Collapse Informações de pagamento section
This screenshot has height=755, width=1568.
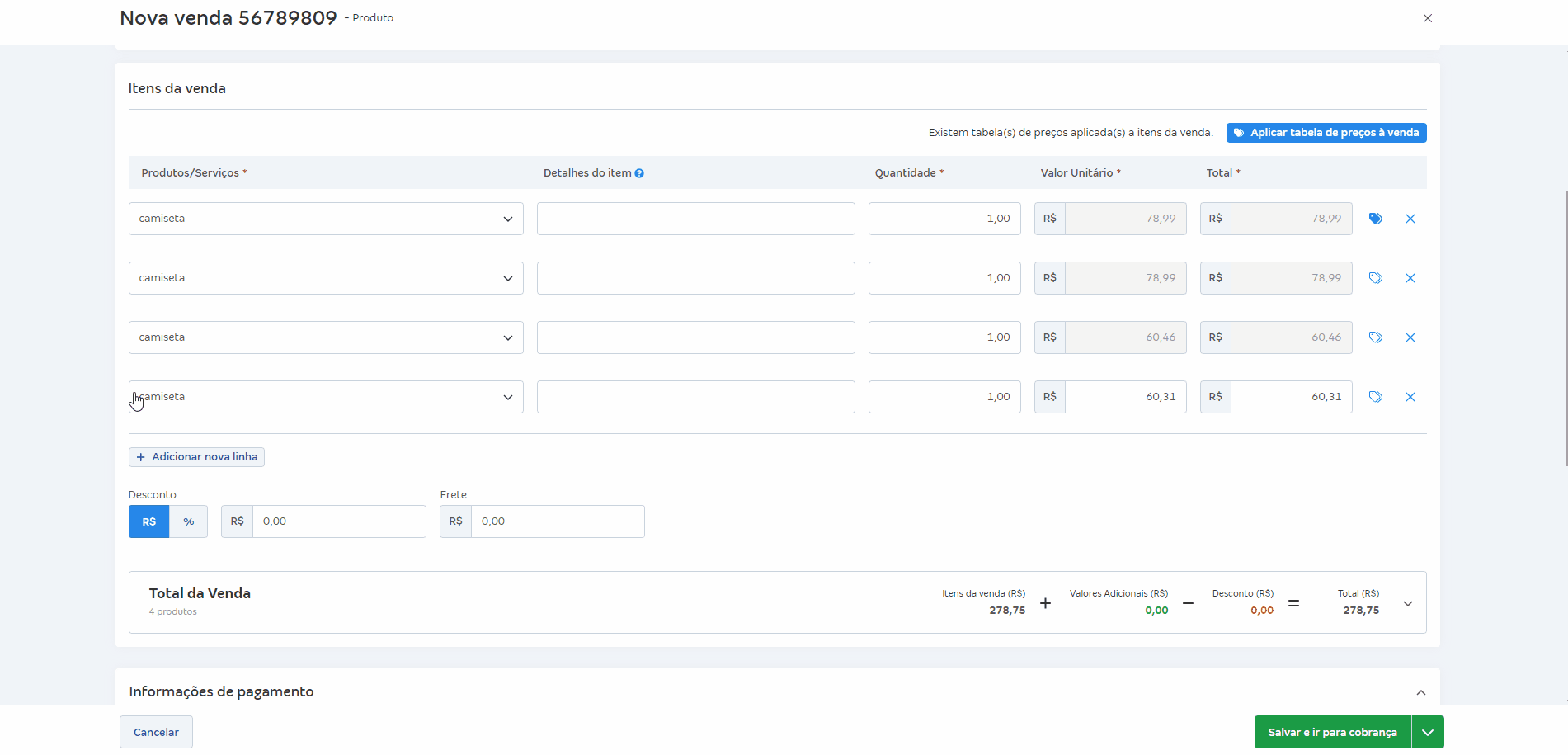pyautogui.click(x=1421, y=692)
